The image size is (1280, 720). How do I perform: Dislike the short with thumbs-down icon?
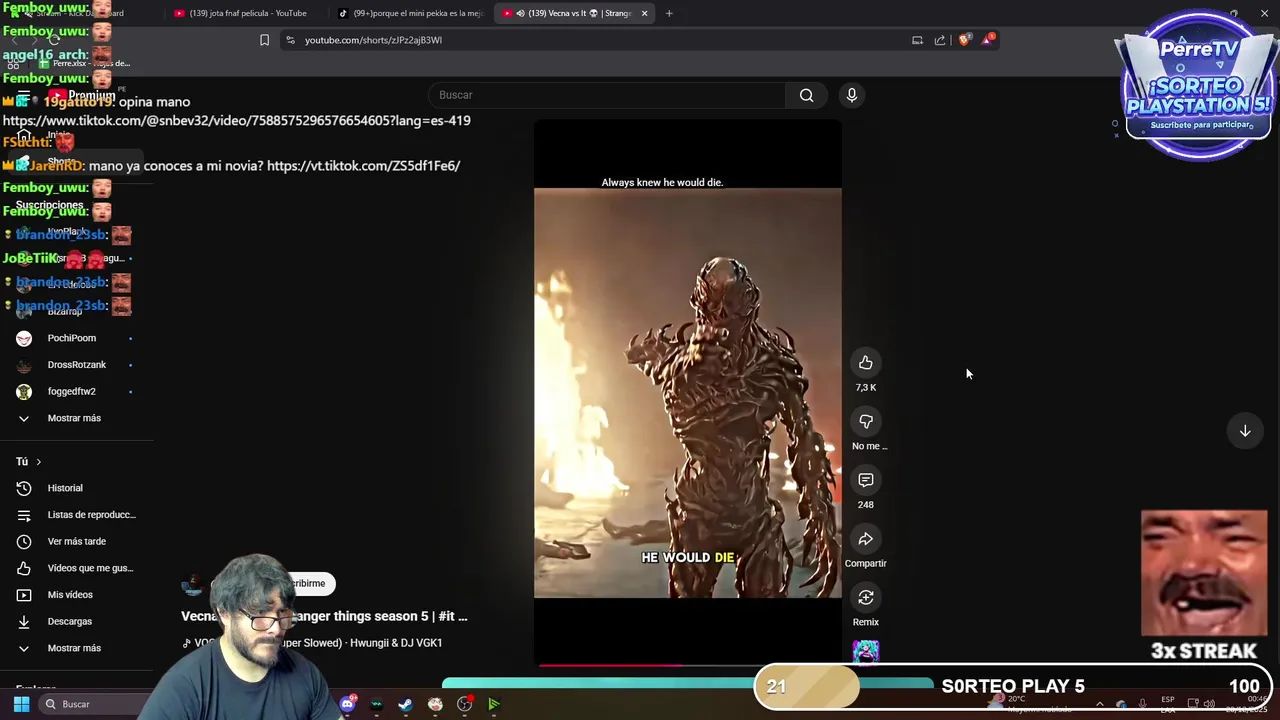866,421
